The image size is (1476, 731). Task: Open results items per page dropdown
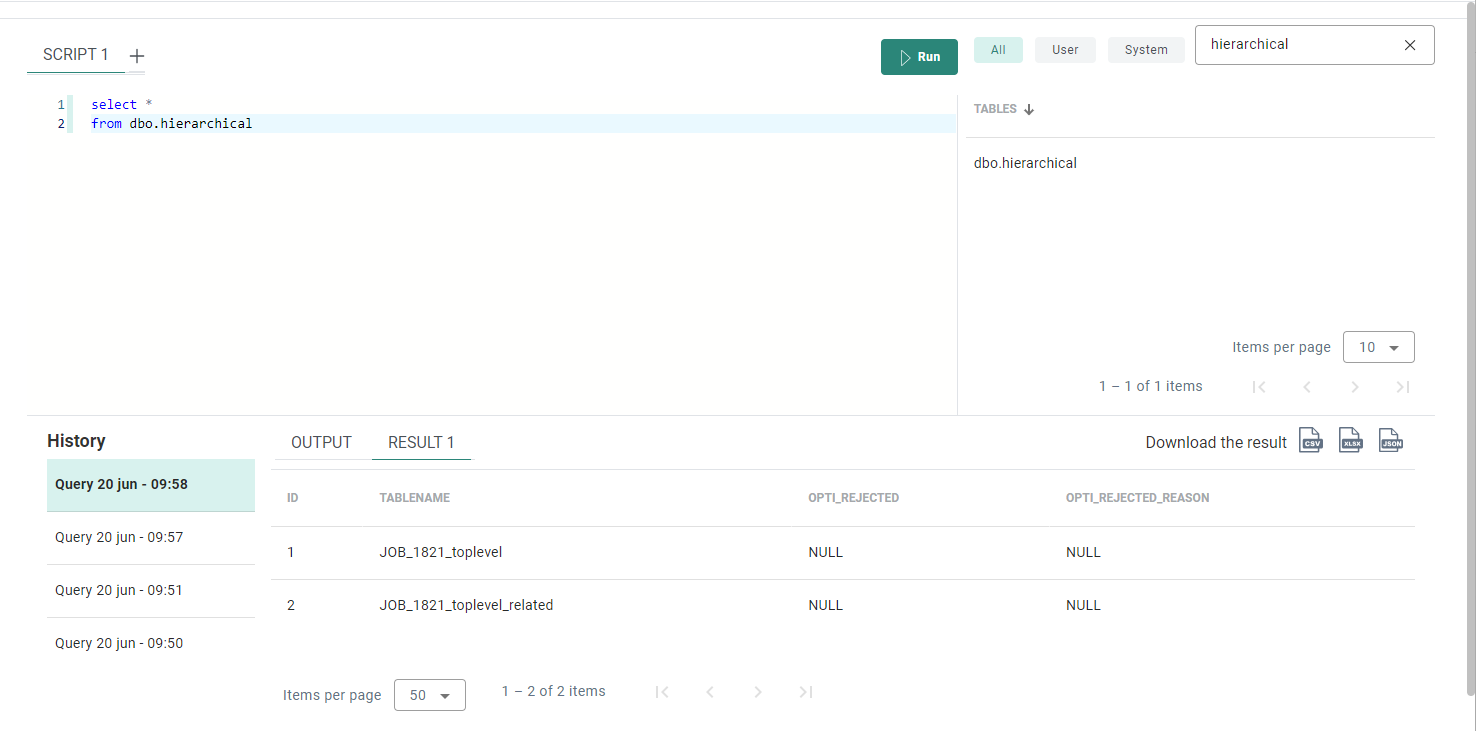[430, 695]
